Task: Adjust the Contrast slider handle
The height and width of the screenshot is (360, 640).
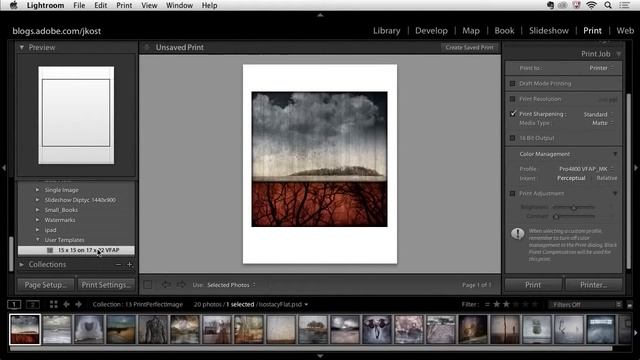Action: (556, 217)
